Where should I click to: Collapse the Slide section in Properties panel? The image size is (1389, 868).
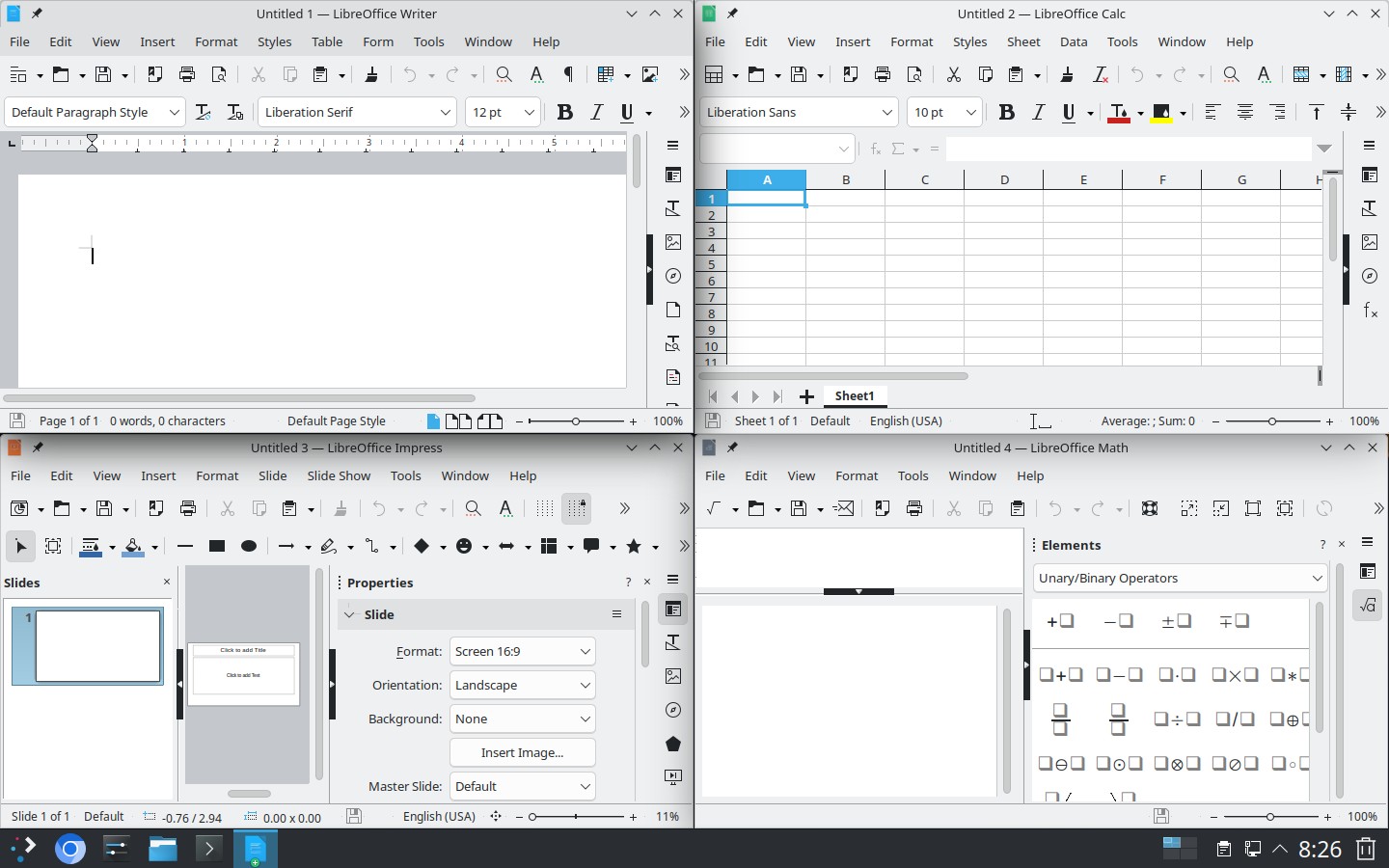350,614
